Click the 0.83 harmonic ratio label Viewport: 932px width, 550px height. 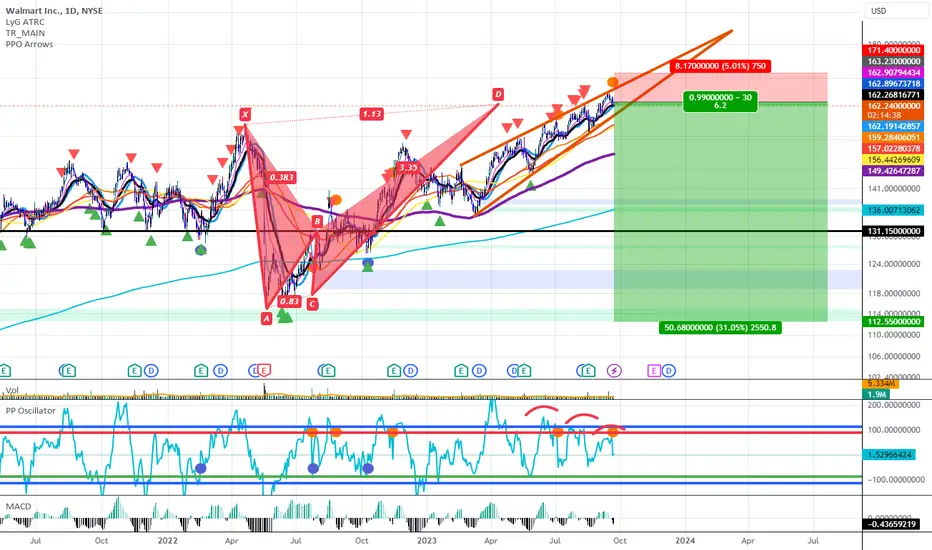(x=289, y=301)
